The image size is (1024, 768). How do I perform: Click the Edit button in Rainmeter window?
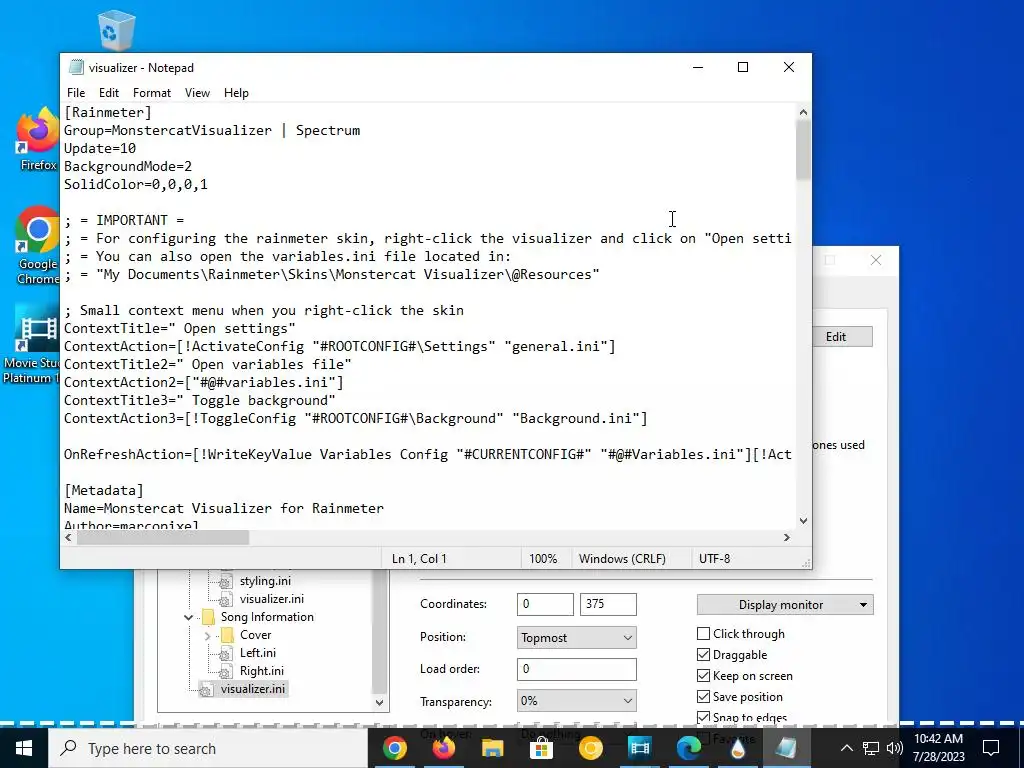[x=842, y=336]
